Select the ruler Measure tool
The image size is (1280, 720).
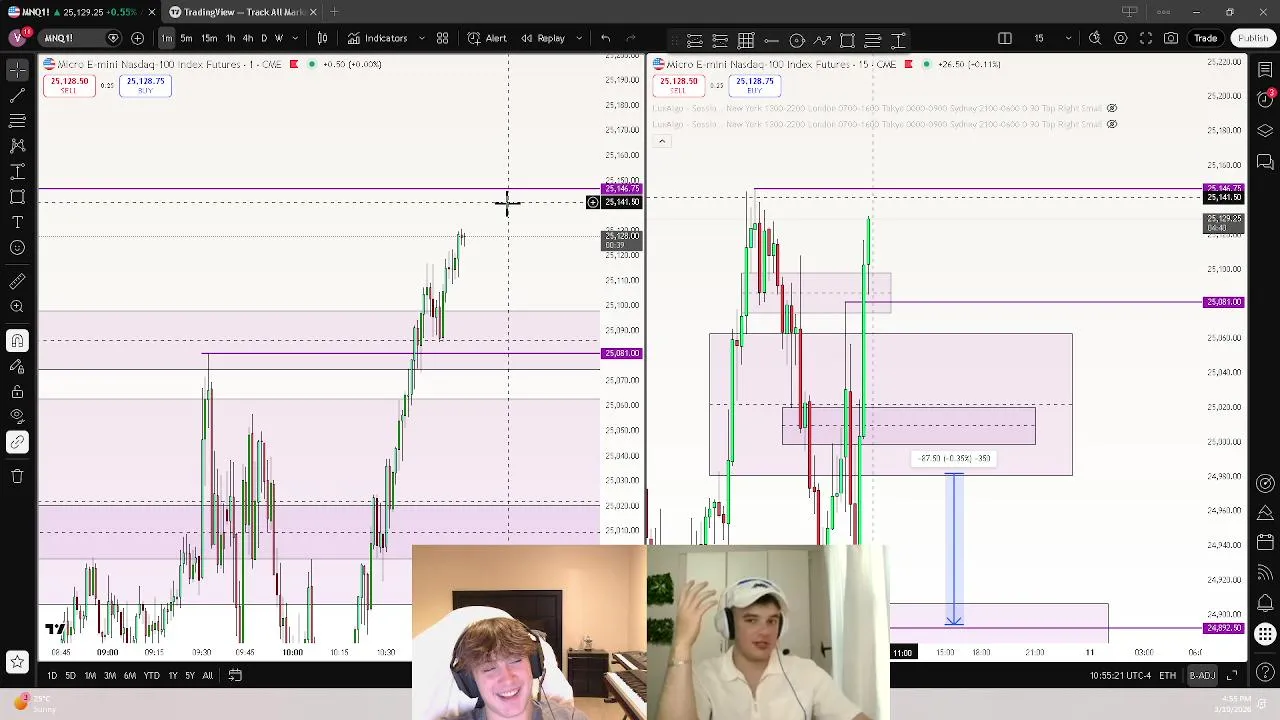17,282
